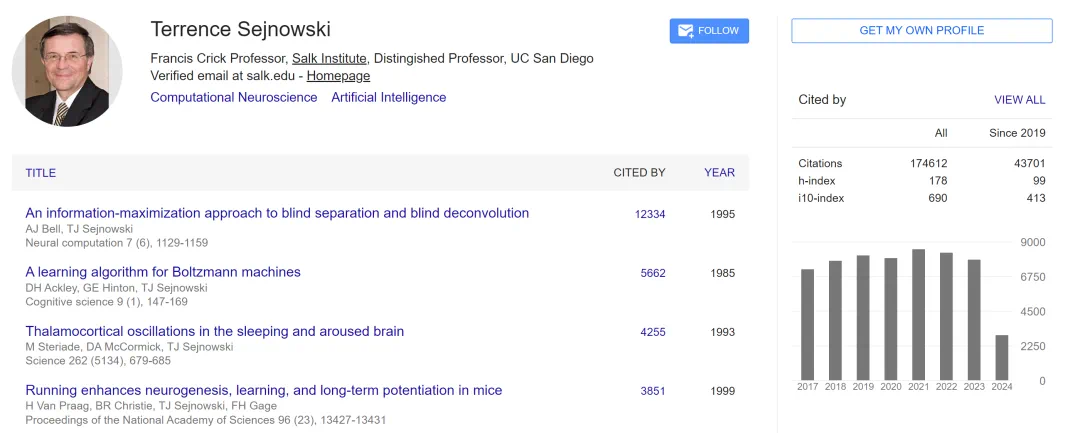
Task: Click the 2021 bar in citations chart
Action: click(x=918, y=314)
